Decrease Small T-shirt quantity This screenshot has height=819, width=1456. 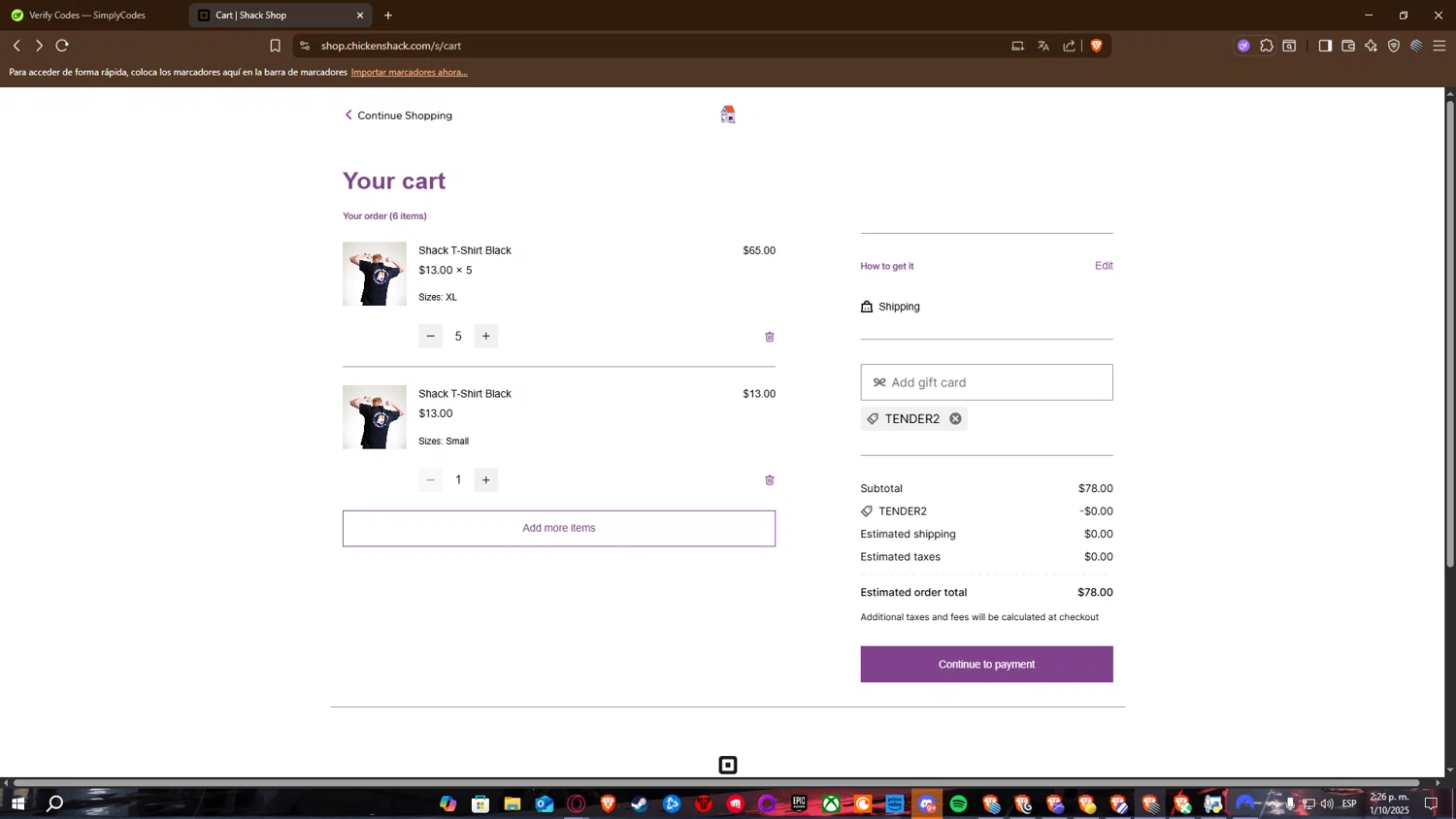(431, 479)
